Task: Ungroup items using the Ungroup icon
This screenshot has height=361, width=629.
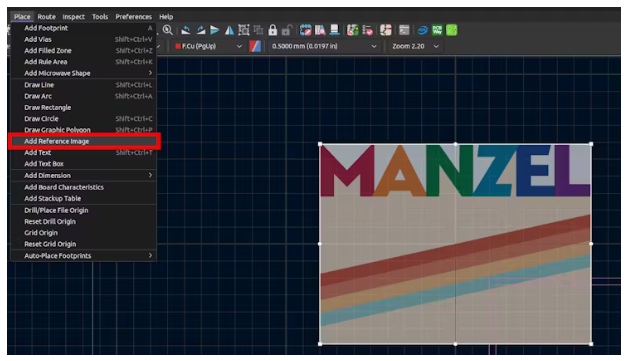Action: [x=258, y=30]
